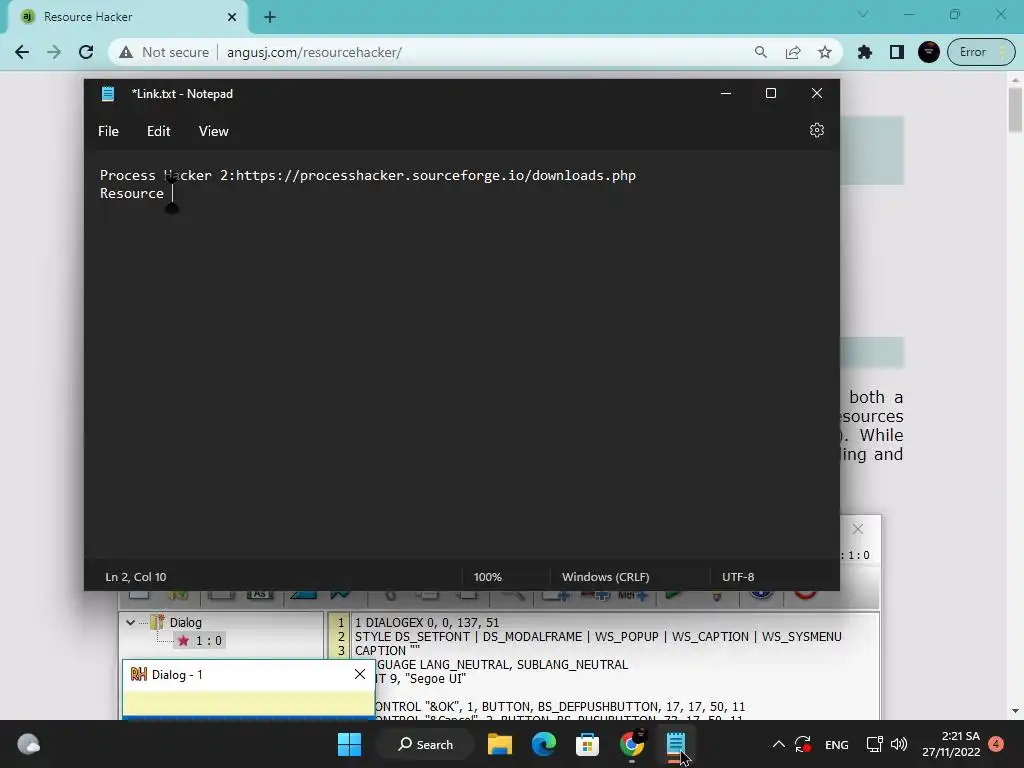Open Chrome profile avatar
Viewport: 1024px width, 768px height.
pyautogui.click(x=929, y=52)
